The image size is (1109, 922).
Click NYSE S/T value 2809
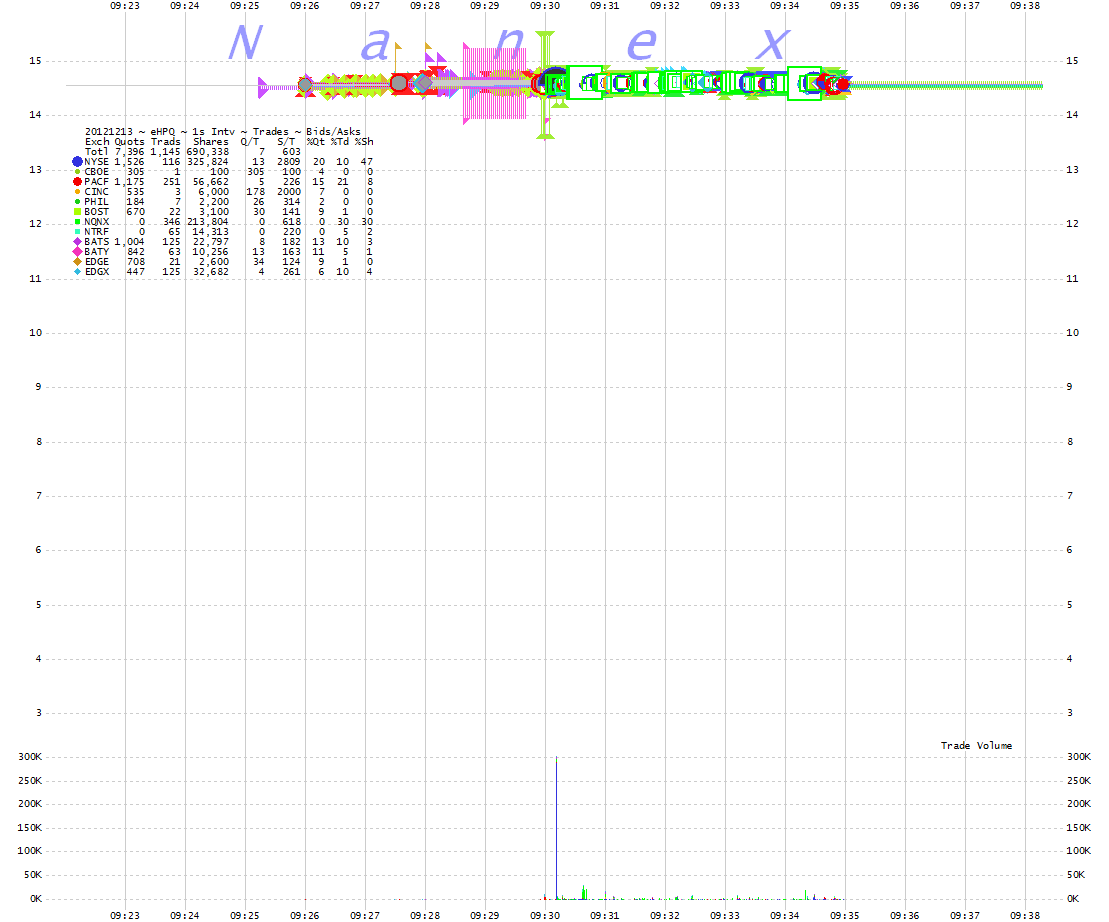tap(289, 162)
